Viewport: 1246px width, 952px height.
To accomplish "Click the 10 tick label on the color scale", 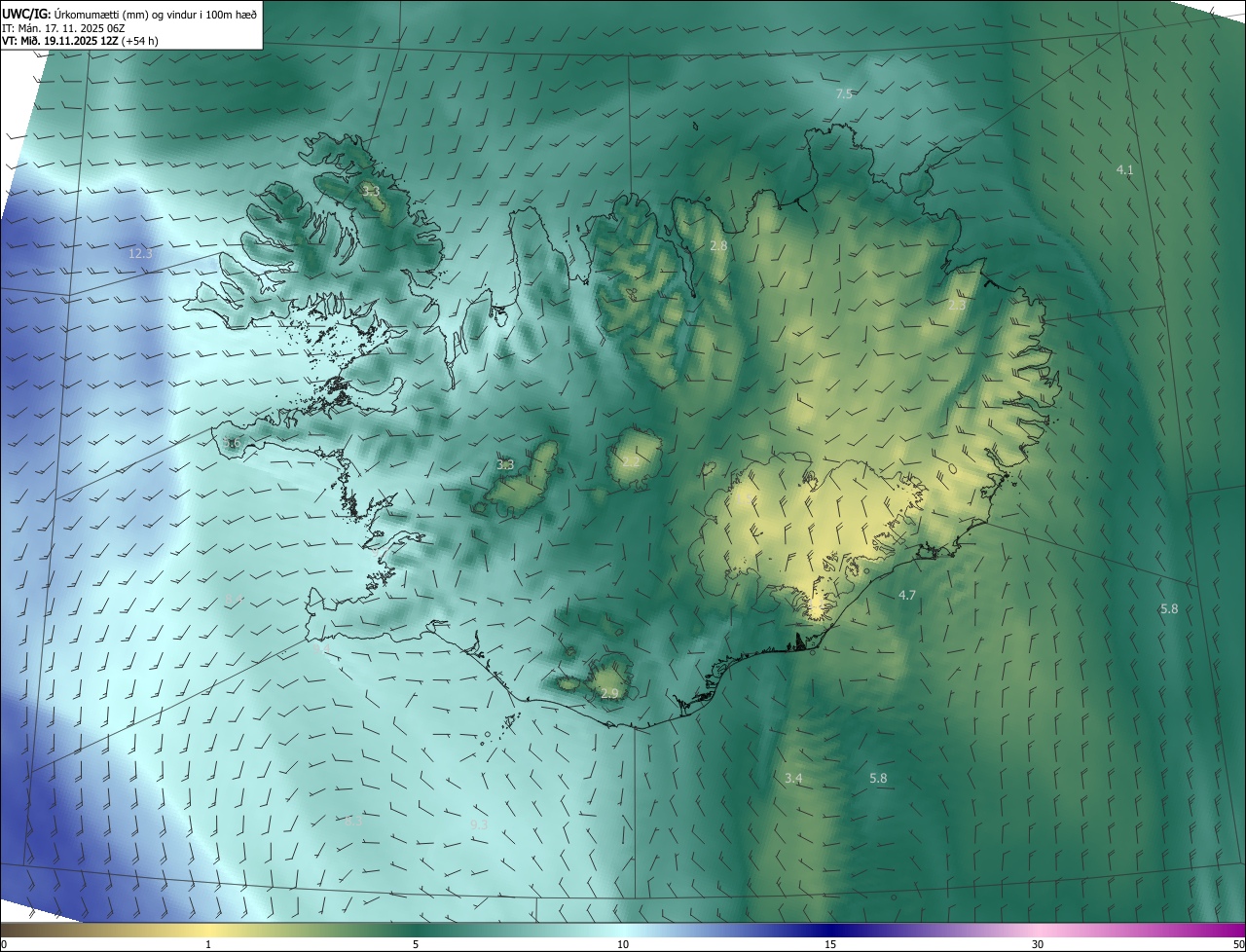I will pyautogui.click(x=623, y=944).
